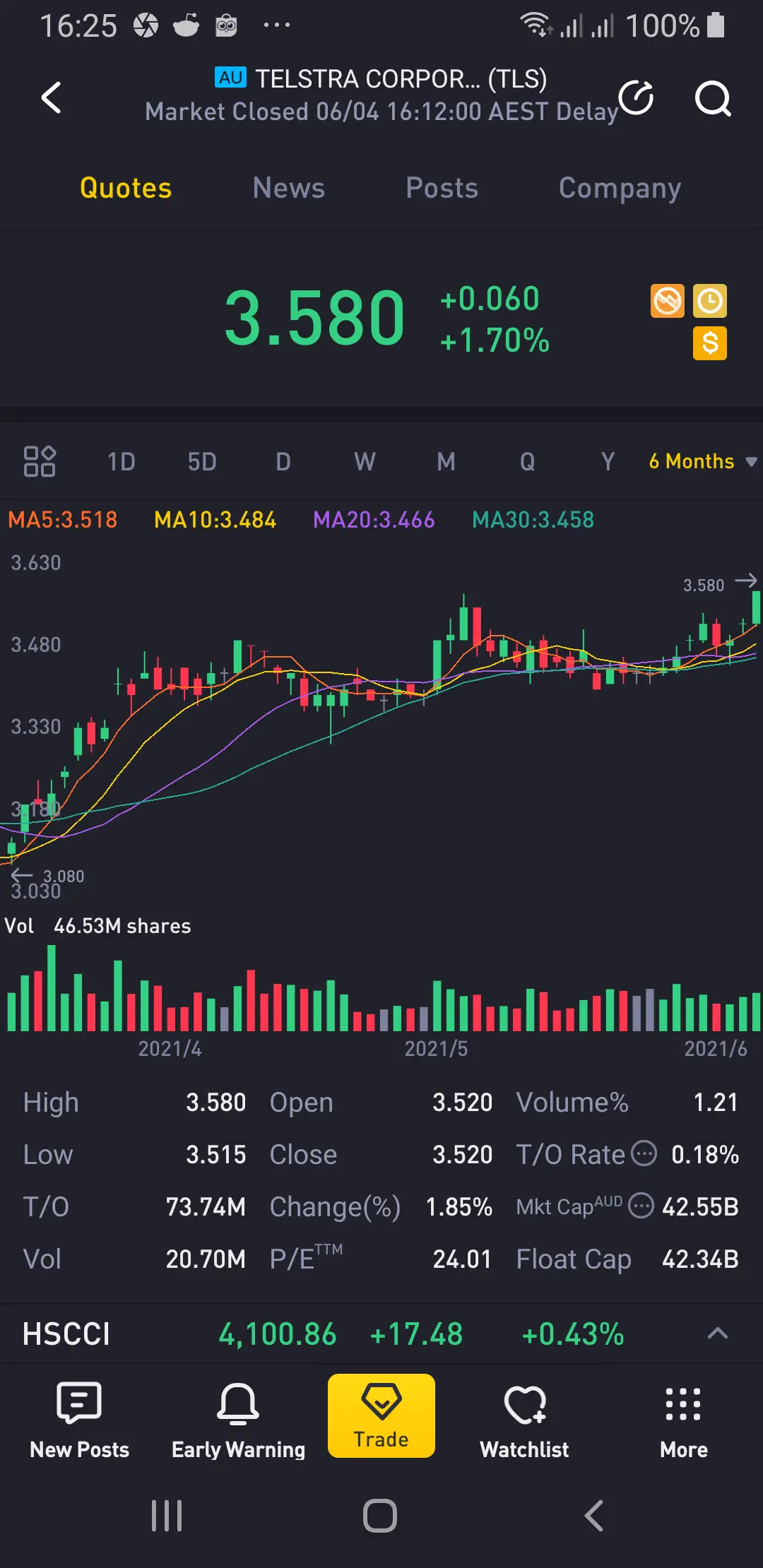Image resolution: width=763 pixels, height=1568 pixels.
Task: Tap the Vol 46.53M shares label
Action: pyautogui.click(x=97, y=926)
